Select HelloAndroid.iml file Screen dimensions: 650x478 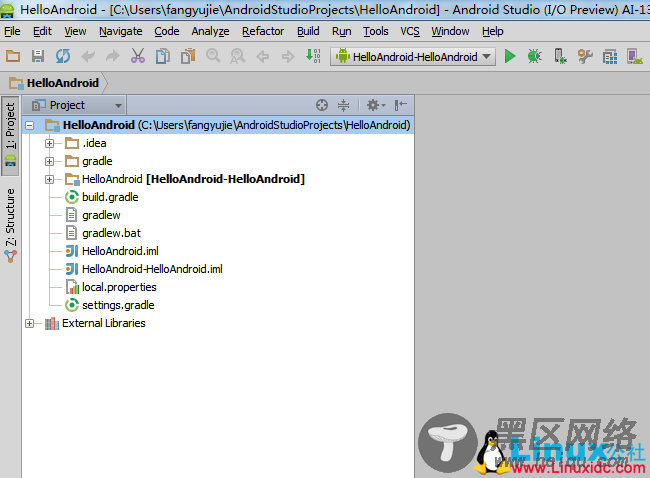(120, 251)
